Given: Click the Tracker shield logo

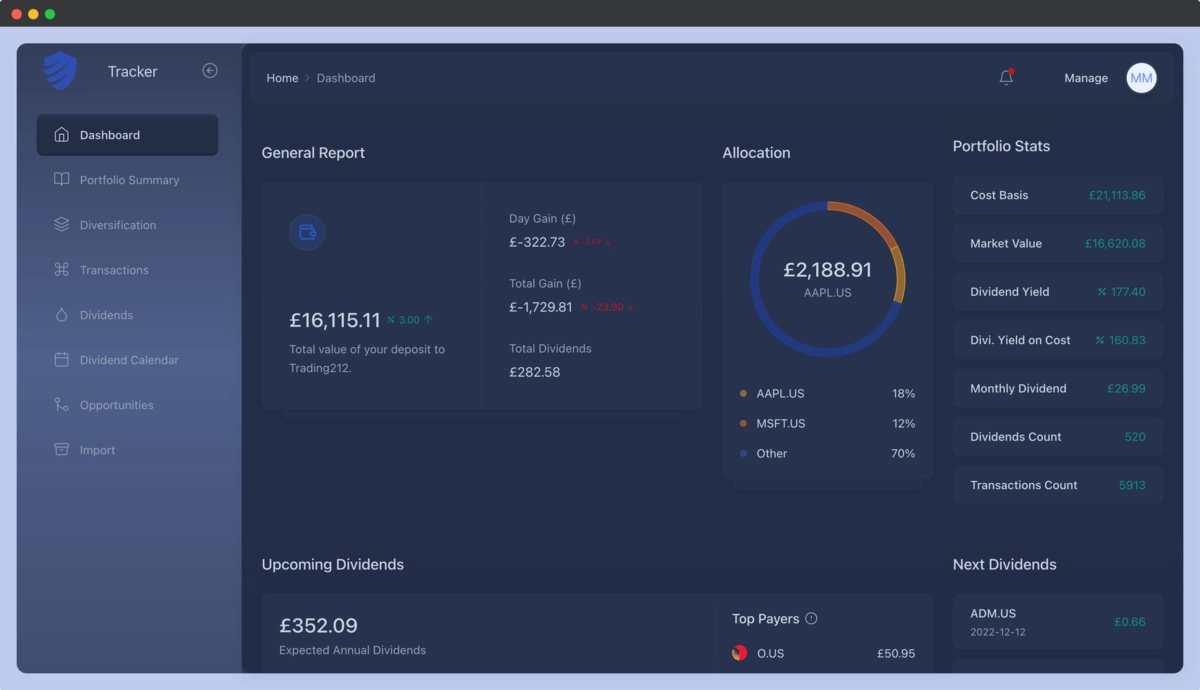Looking at the screenshot, I should [60, 71].
